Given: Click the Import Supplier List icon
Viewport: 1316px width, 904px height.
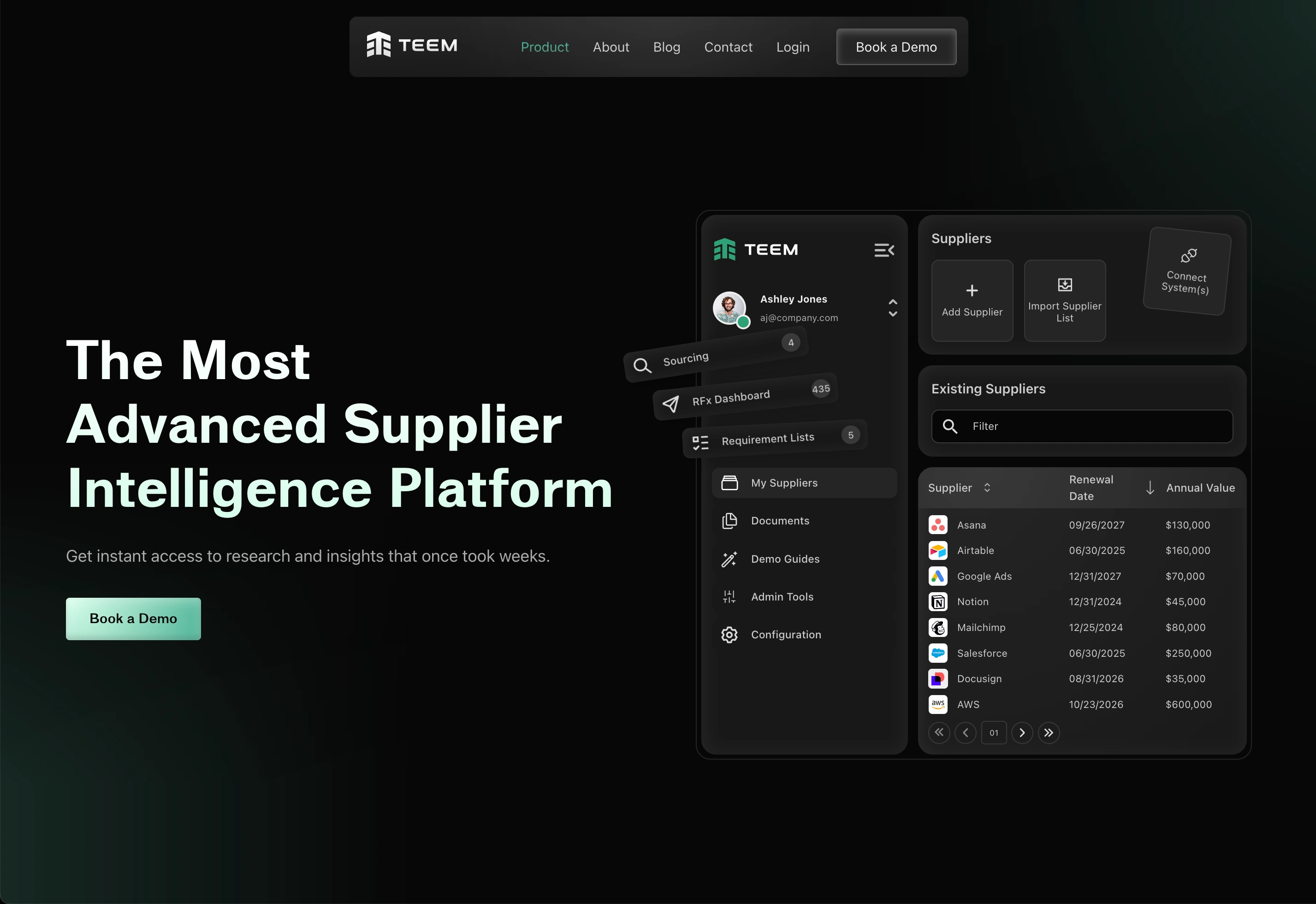Looking at the screenshot, I should 1065,284.
